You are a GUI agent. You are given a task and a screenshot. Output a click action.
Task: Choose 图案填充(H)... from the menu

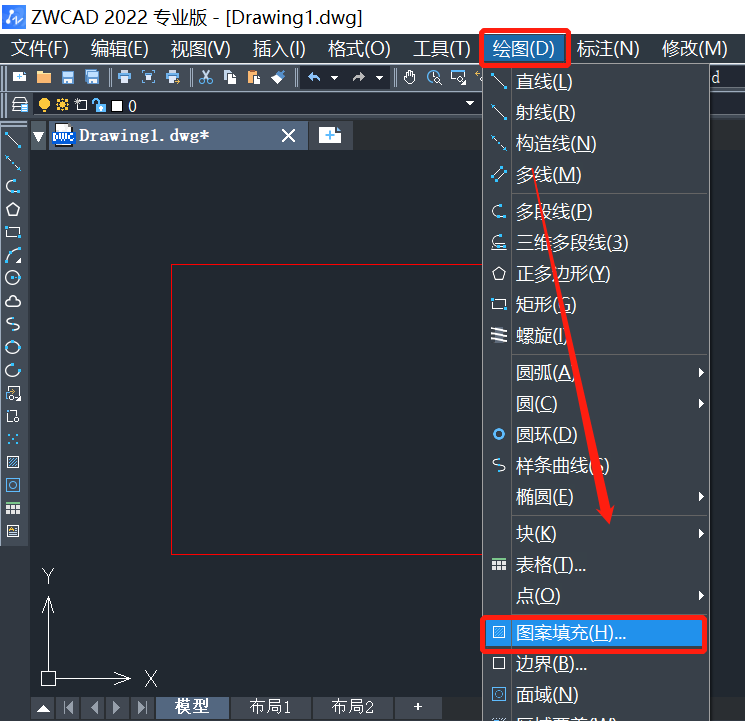click(x=594, y=633)
